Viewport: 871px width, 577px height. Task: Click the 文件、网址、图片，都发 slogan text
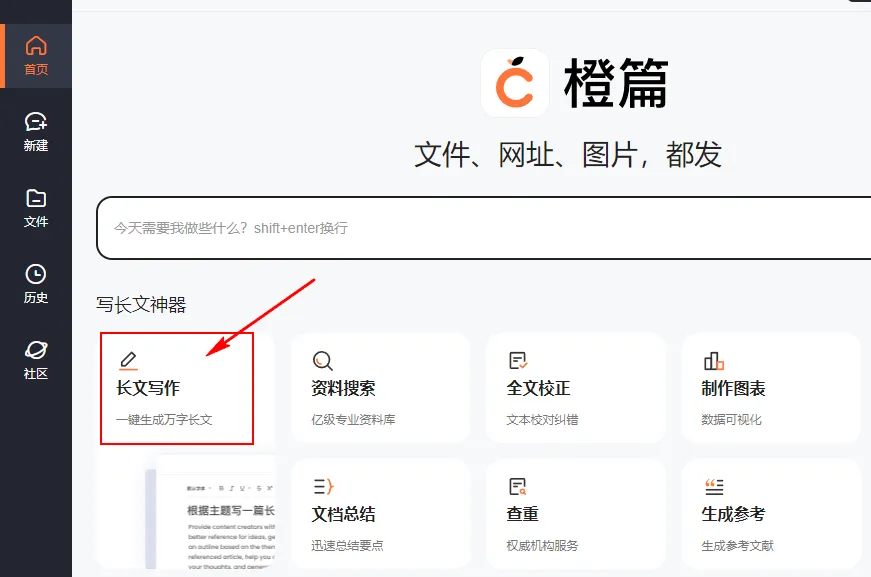(568, 154)
